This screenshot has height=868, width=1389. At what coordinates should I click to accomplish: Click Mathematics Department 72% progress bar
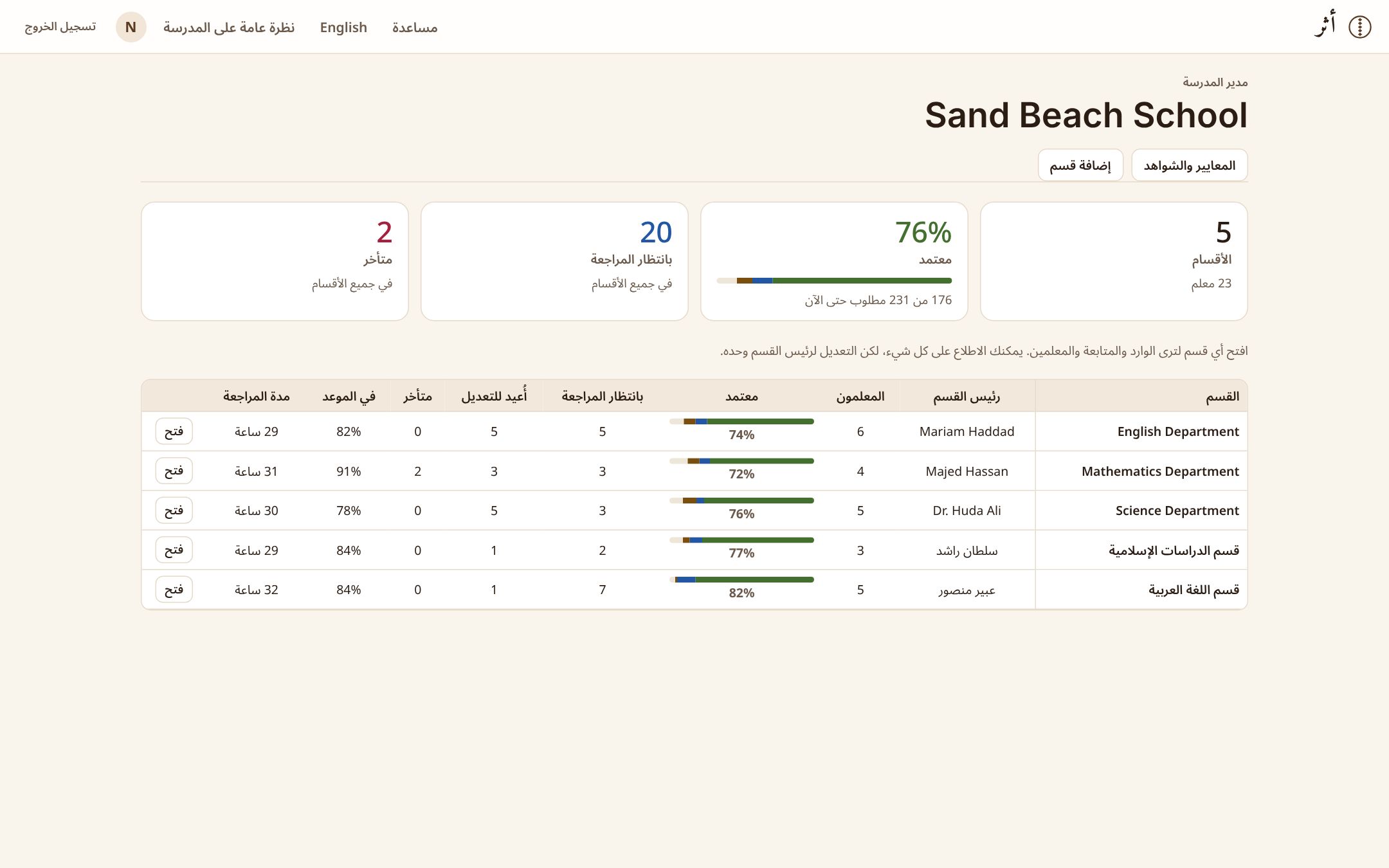point(741,461)
